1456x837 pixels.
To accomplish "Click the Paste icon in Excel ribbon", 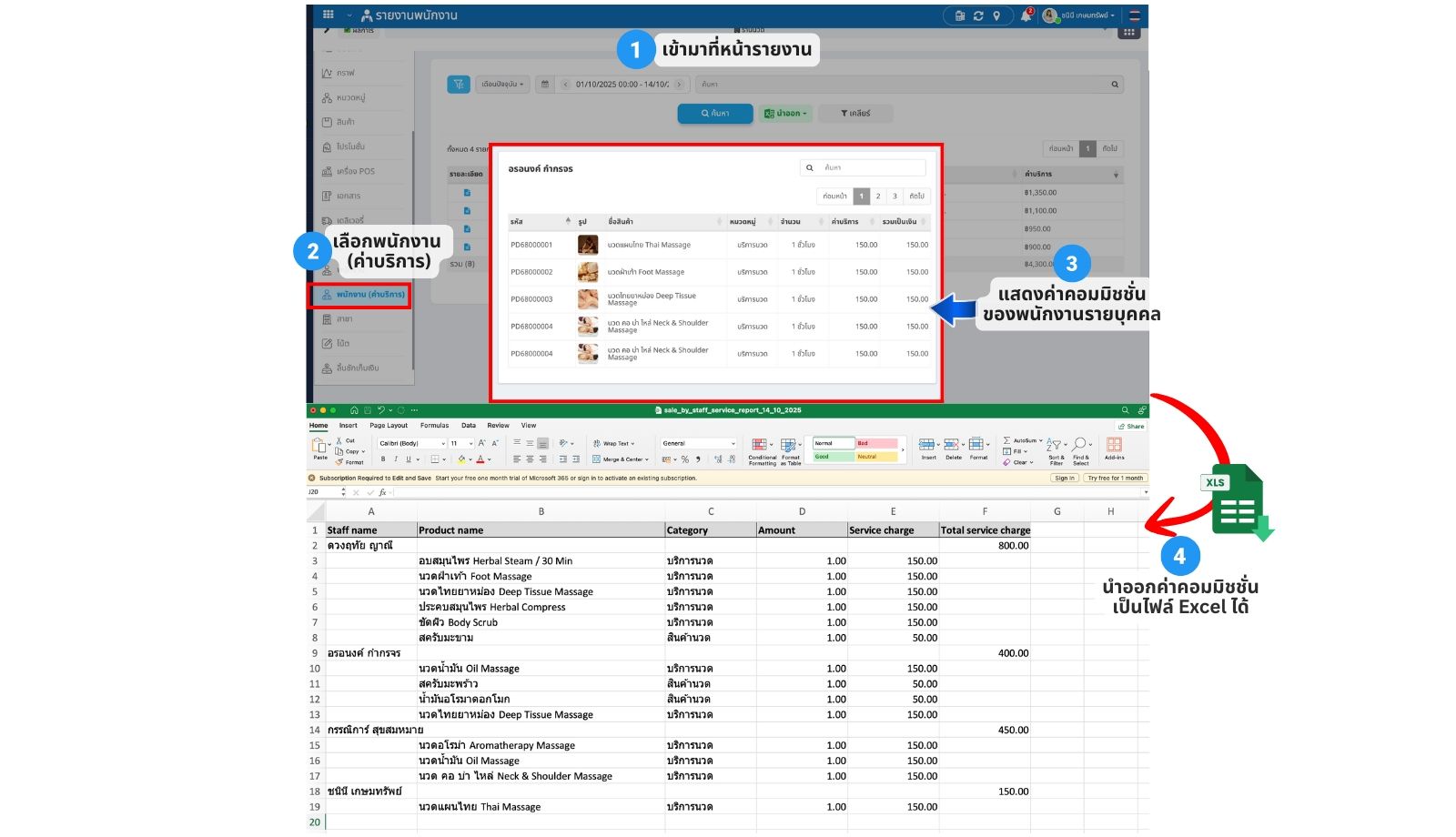I will (319, 447).
